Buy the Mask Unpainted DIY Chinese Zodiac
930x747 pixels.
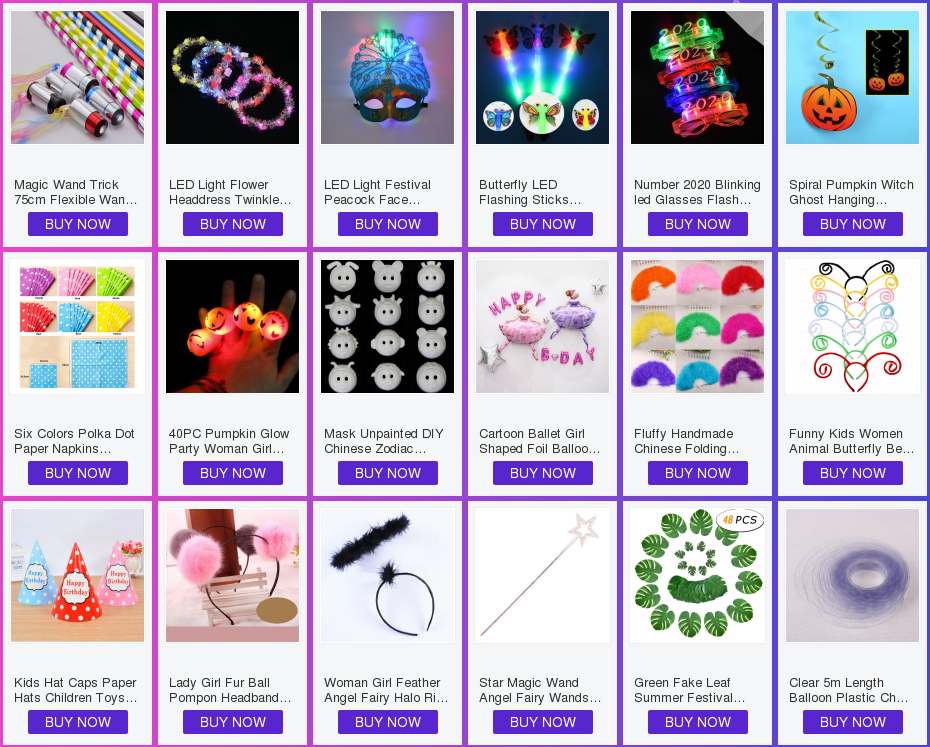click(388, 473)
